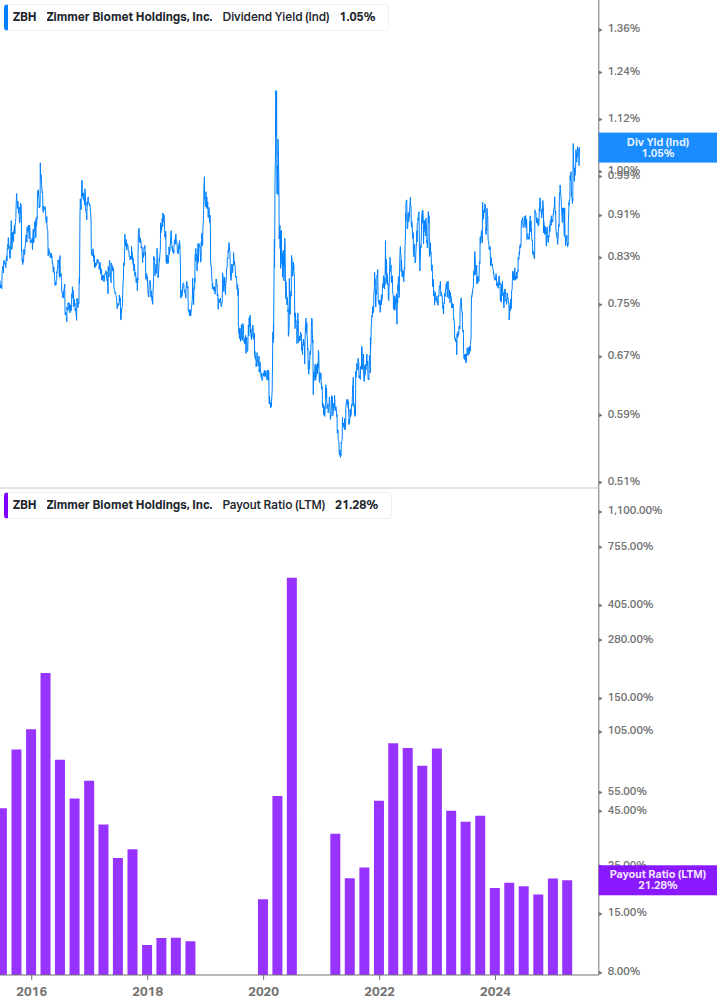Click the tallest purple payout ratio bar in 2020
The height and width of the screenshot is (1005, 717).
click(x=292, y=776)
